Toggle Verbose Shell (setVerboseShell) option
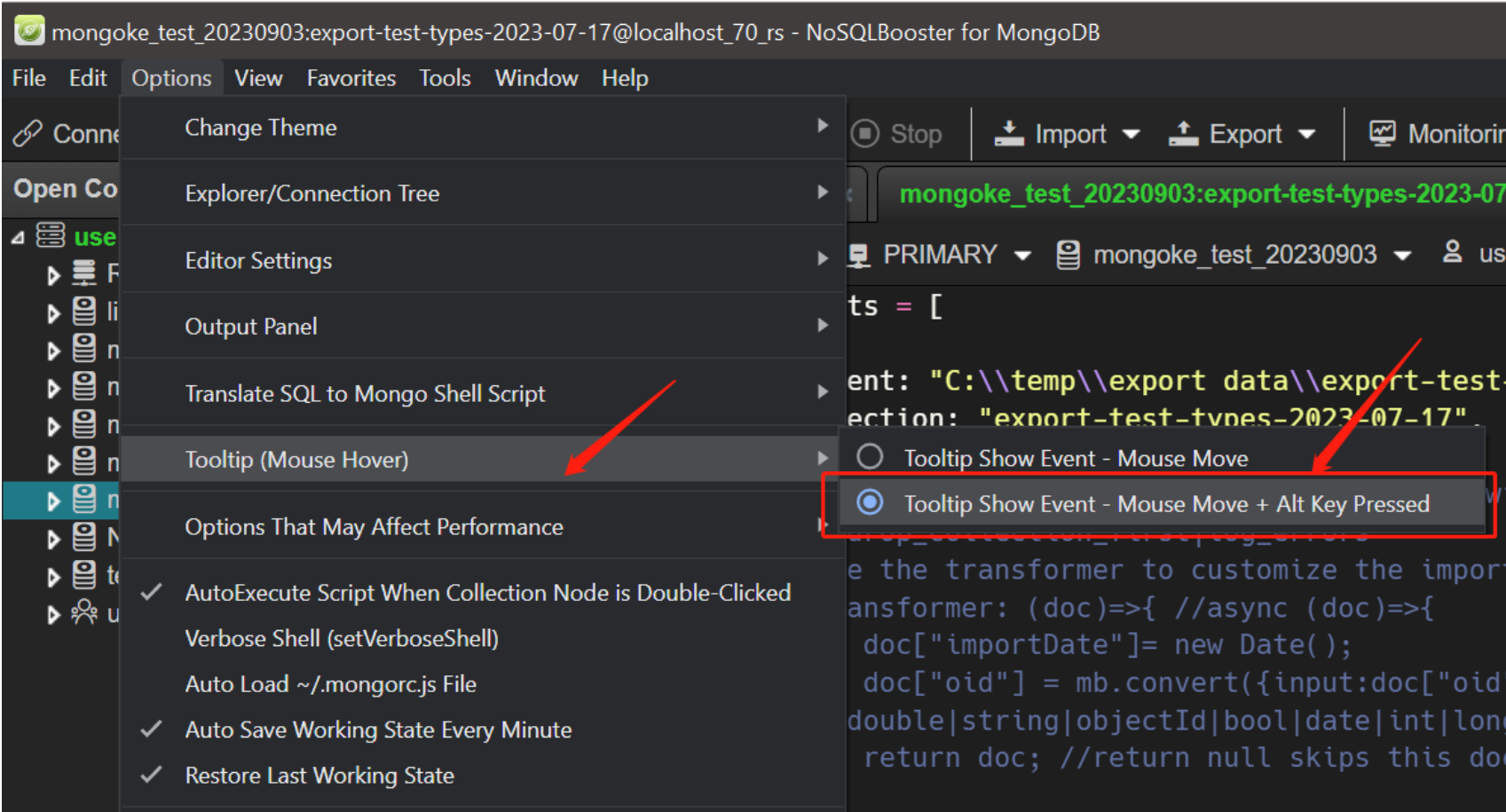The height and width of the screenshot is (812, 1506). pos(482,639)
